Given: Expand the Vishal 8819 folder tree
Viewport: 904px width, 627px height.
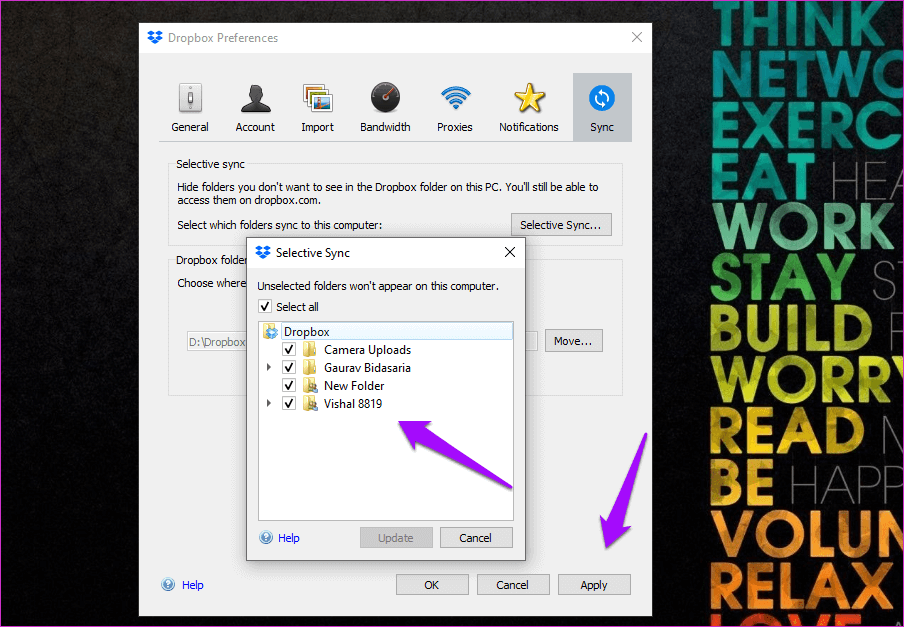Looking at the screenshot, I should (269, 403).
